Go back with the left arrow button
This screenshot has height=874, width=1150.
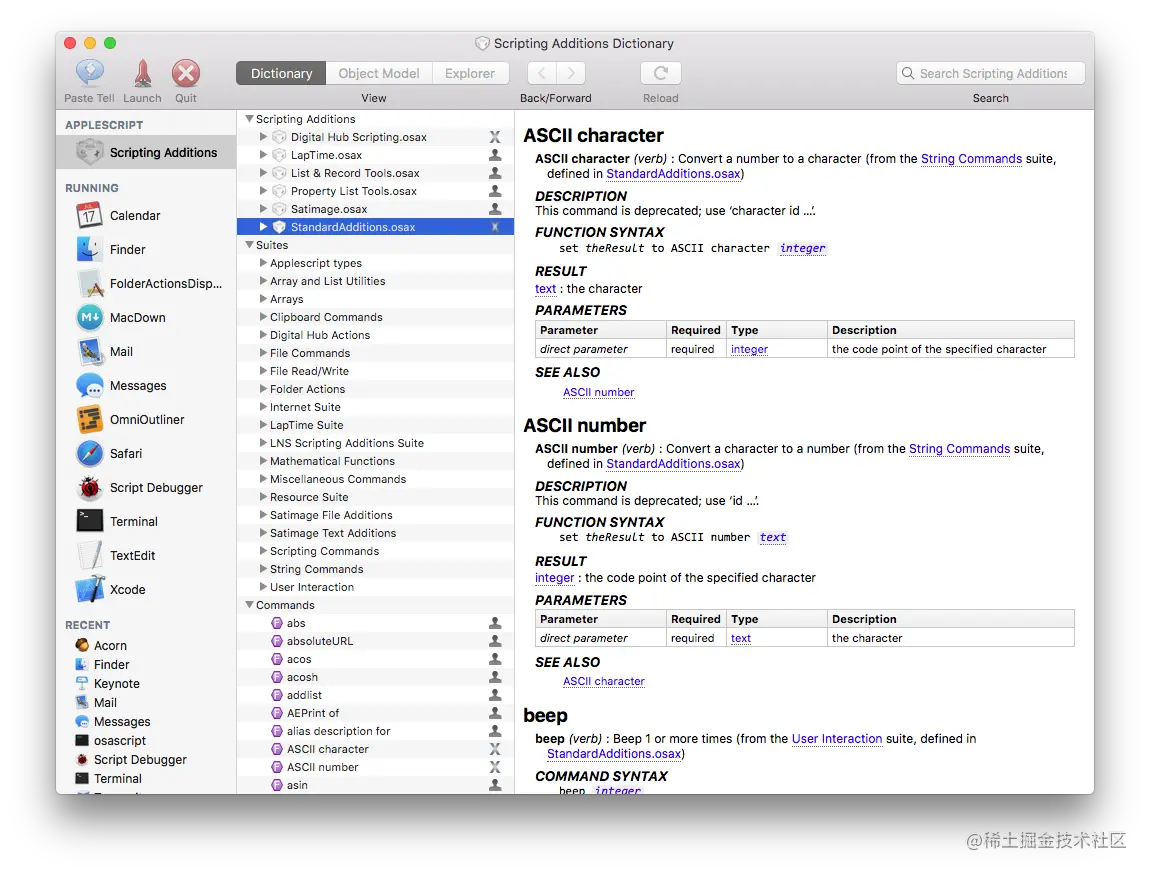(x=542, y=73)
